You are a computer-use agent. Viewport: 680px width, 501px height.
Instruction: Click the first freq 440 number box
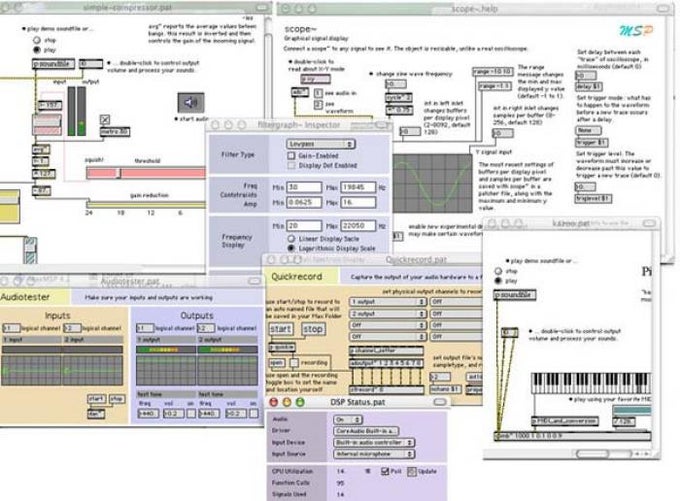148,414
